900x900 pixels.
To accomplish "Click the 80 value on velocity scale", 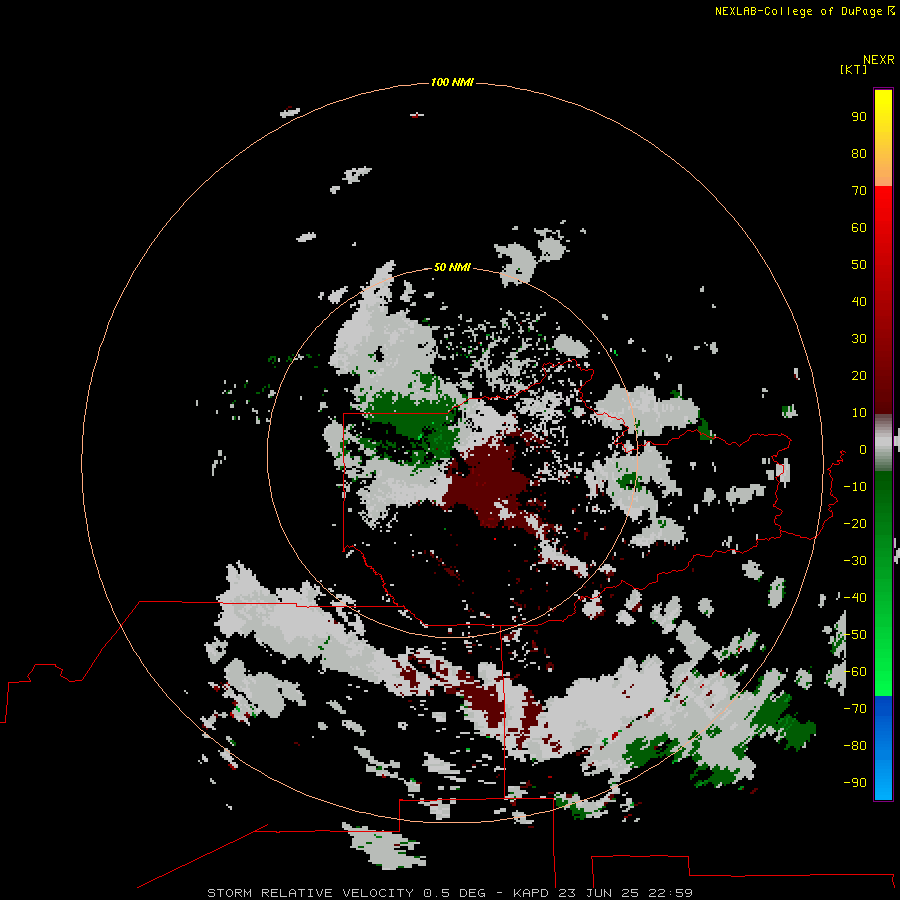I will coord(859,153).
